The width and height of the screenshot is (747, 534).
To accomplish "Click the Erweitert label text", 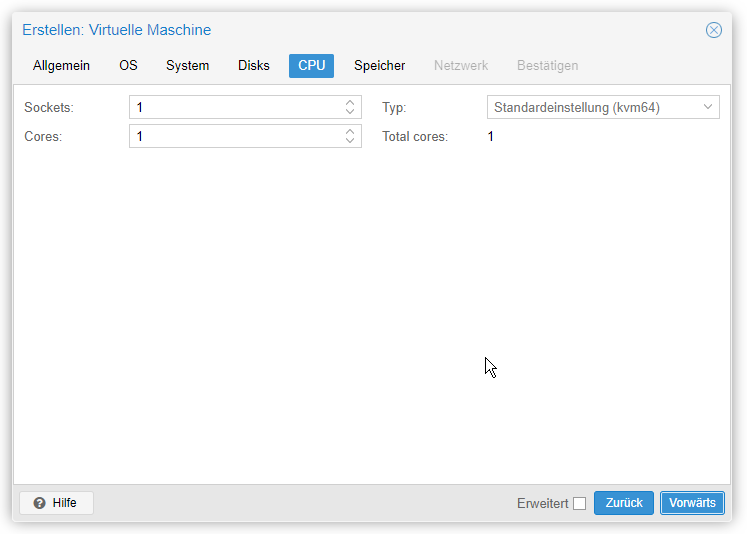I will [x=543, y=504].
